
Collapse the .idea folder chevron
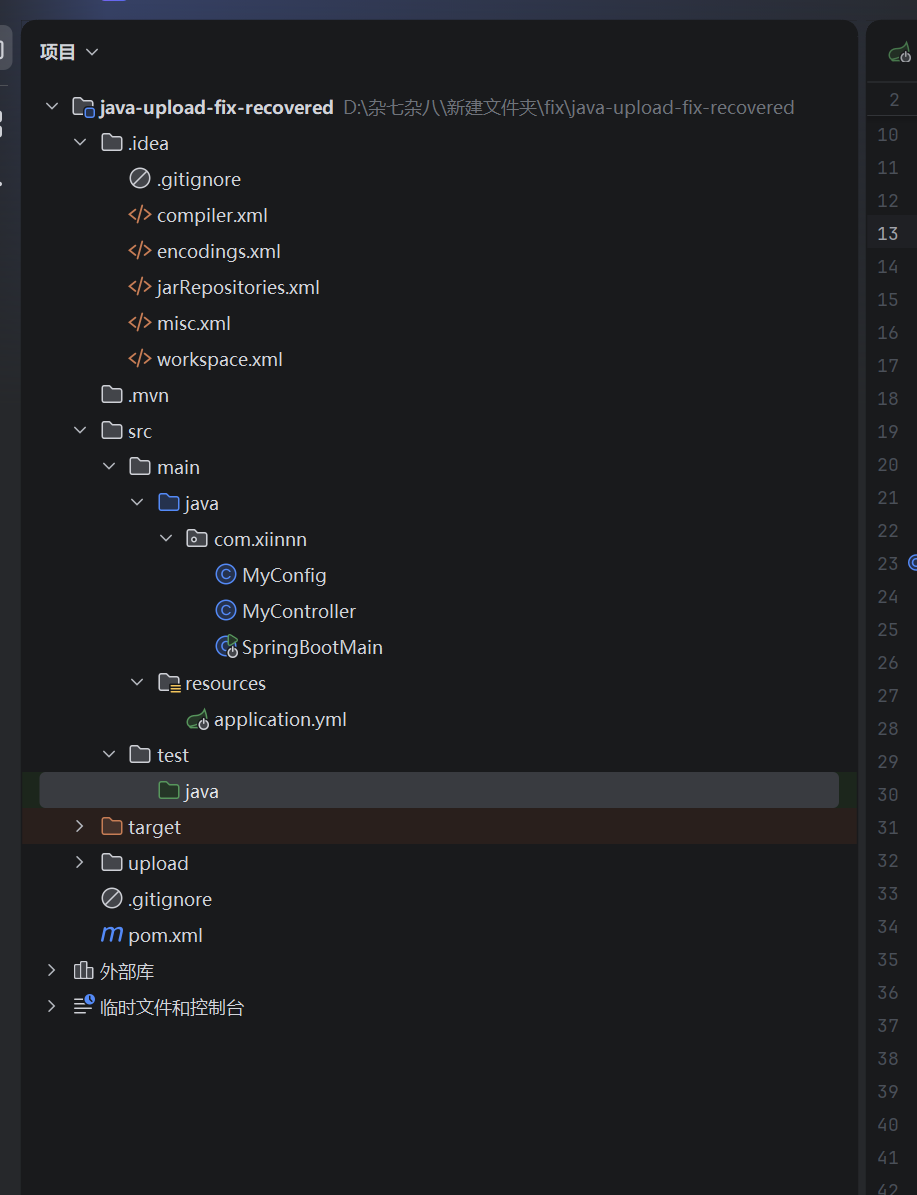[80, 143]
